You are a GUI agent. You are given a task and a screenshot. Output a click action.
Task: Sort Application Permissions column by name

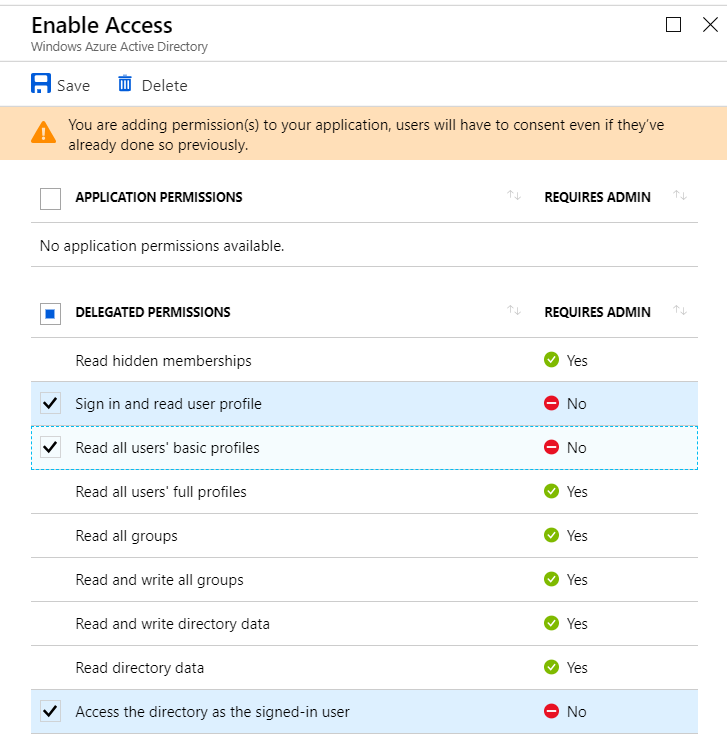pyautogui.click(x=514, y=197)
